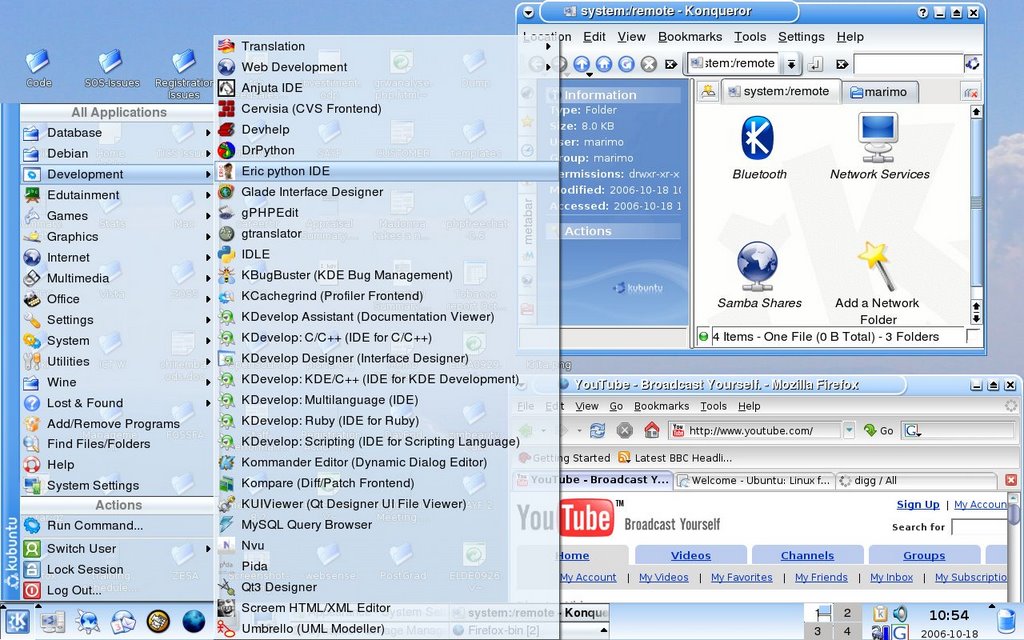Image resolution: width=1024 pixels, height=640 pixels.
Task: Click YouTube Search for input field
Action: point(980,526)
